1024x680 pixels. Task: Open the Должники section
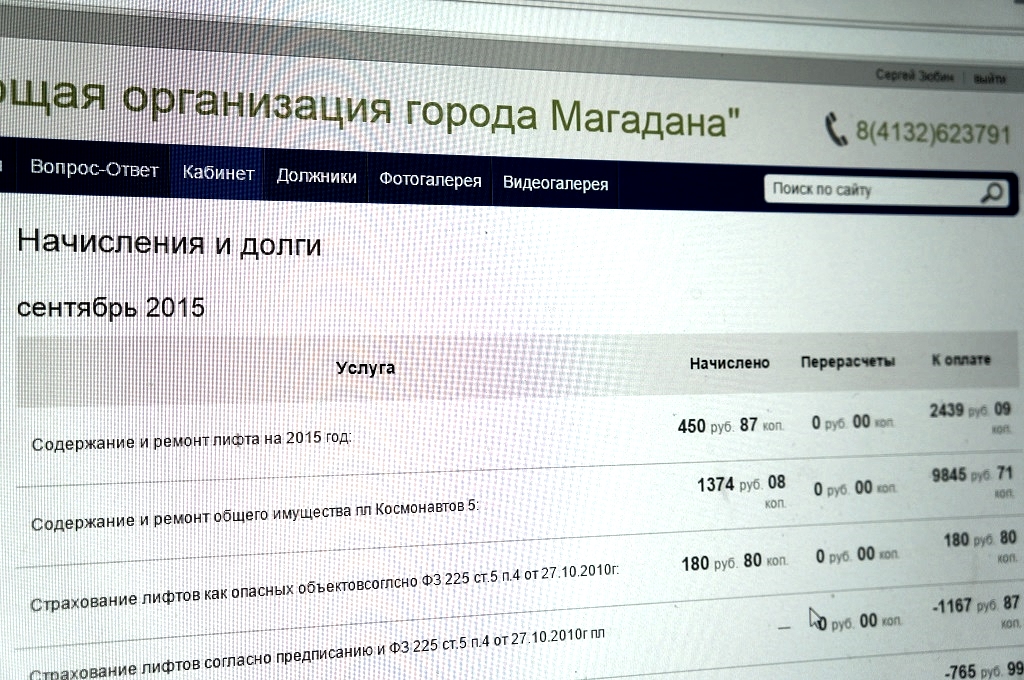[317, 175]
